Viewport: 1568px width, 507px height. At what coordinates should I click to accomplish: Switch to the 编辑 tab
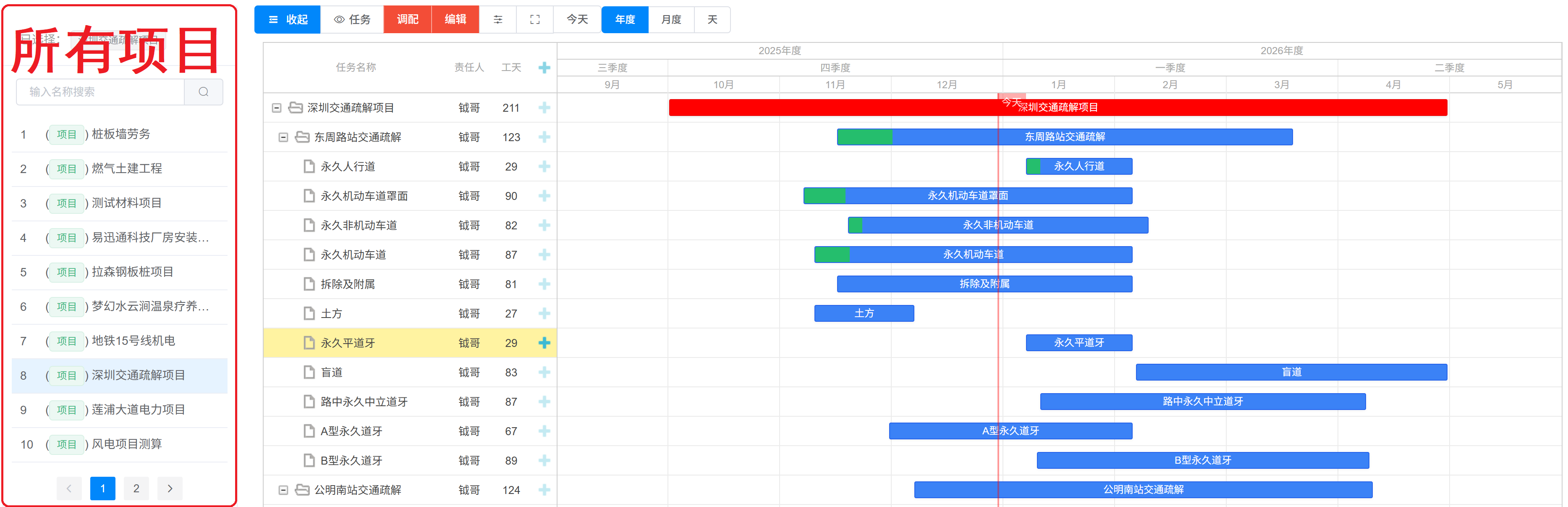click(x=455, y=19)
